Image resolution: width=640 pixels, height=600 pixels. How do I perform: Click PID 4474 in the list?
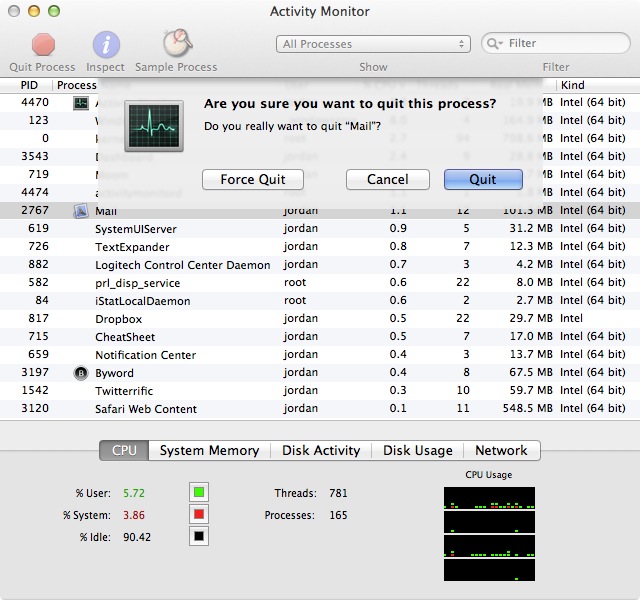(35, 192)
